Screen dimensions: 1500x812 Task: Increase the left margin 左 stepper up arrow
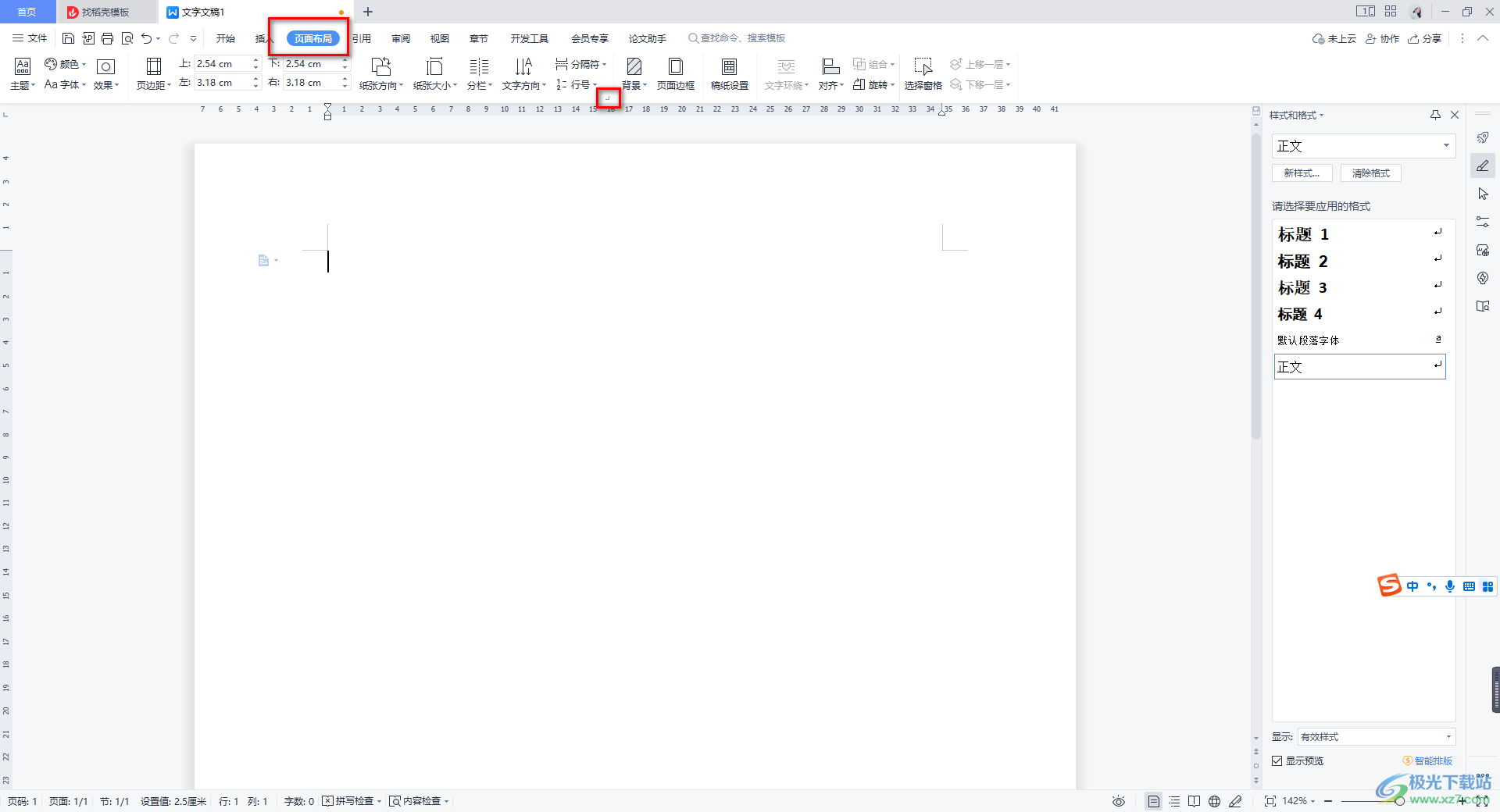click(x=255, y=79)
